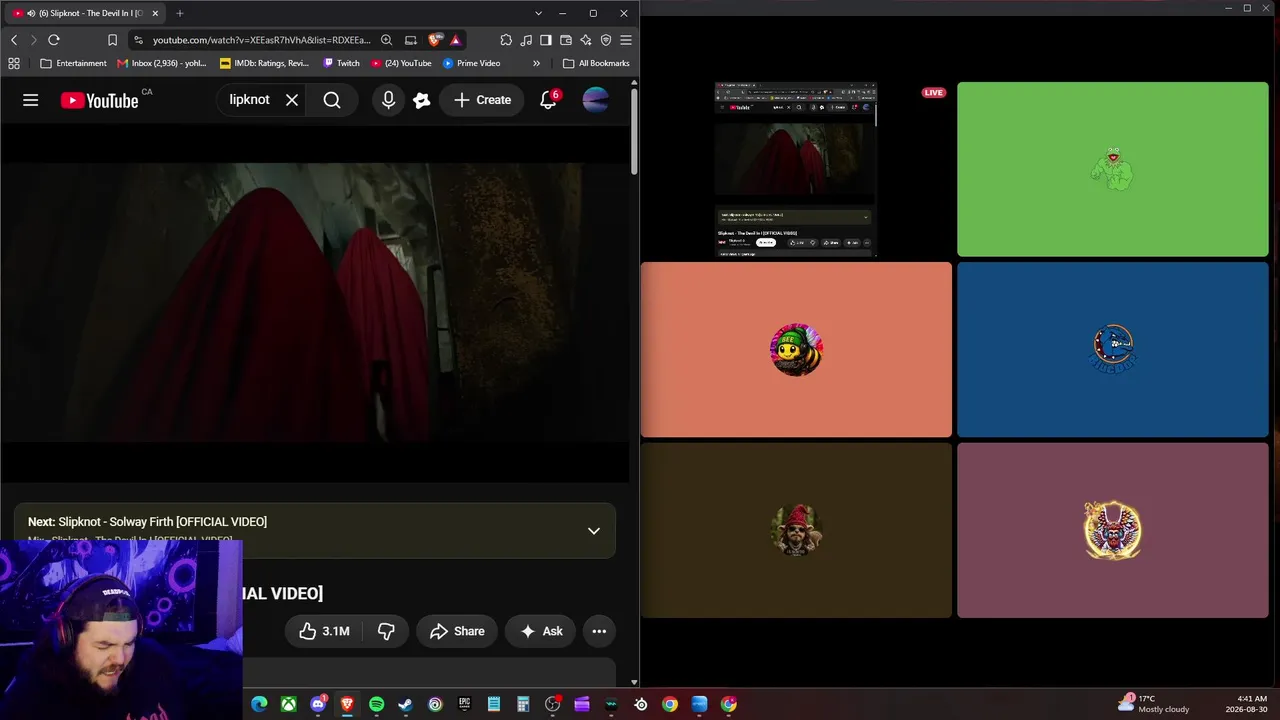Image resolution: width=1280 pixels, height=720 pixels.
Task: Open the All Bookmarks folder
Action: click(x=596, y=63)
